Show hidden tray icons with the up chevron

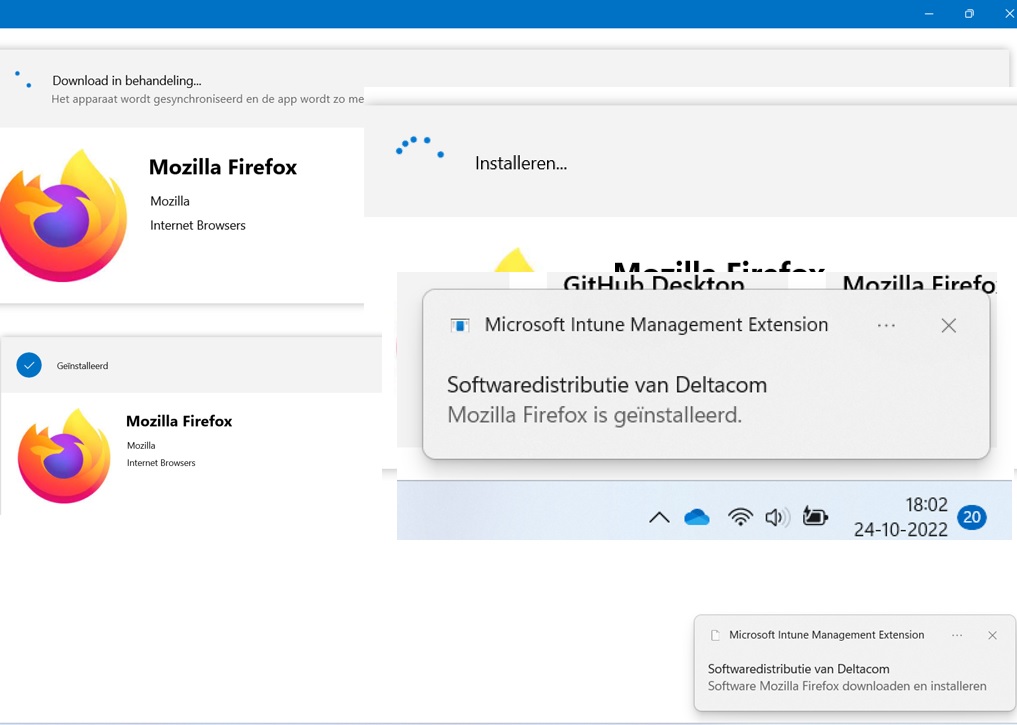tap(659, 517)
